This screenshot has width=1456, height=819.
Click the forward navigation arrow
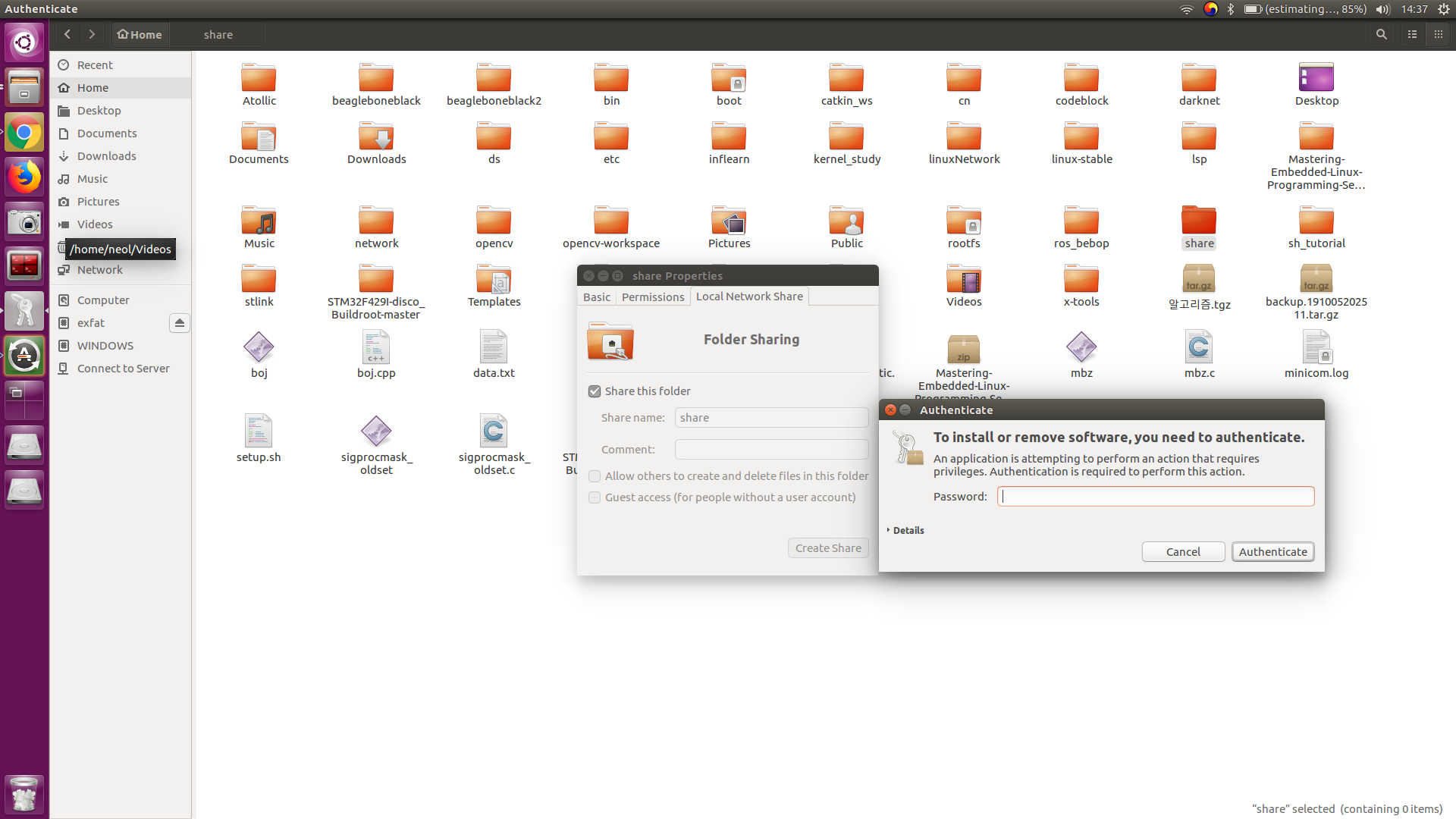92,34
